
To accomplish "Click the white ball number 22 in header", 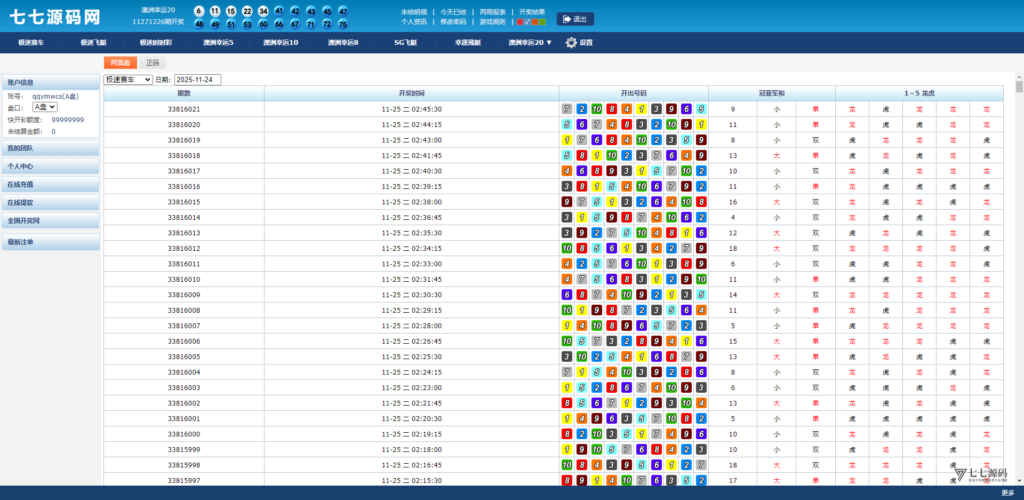I will pyautogui.click(x=247, y=12).
